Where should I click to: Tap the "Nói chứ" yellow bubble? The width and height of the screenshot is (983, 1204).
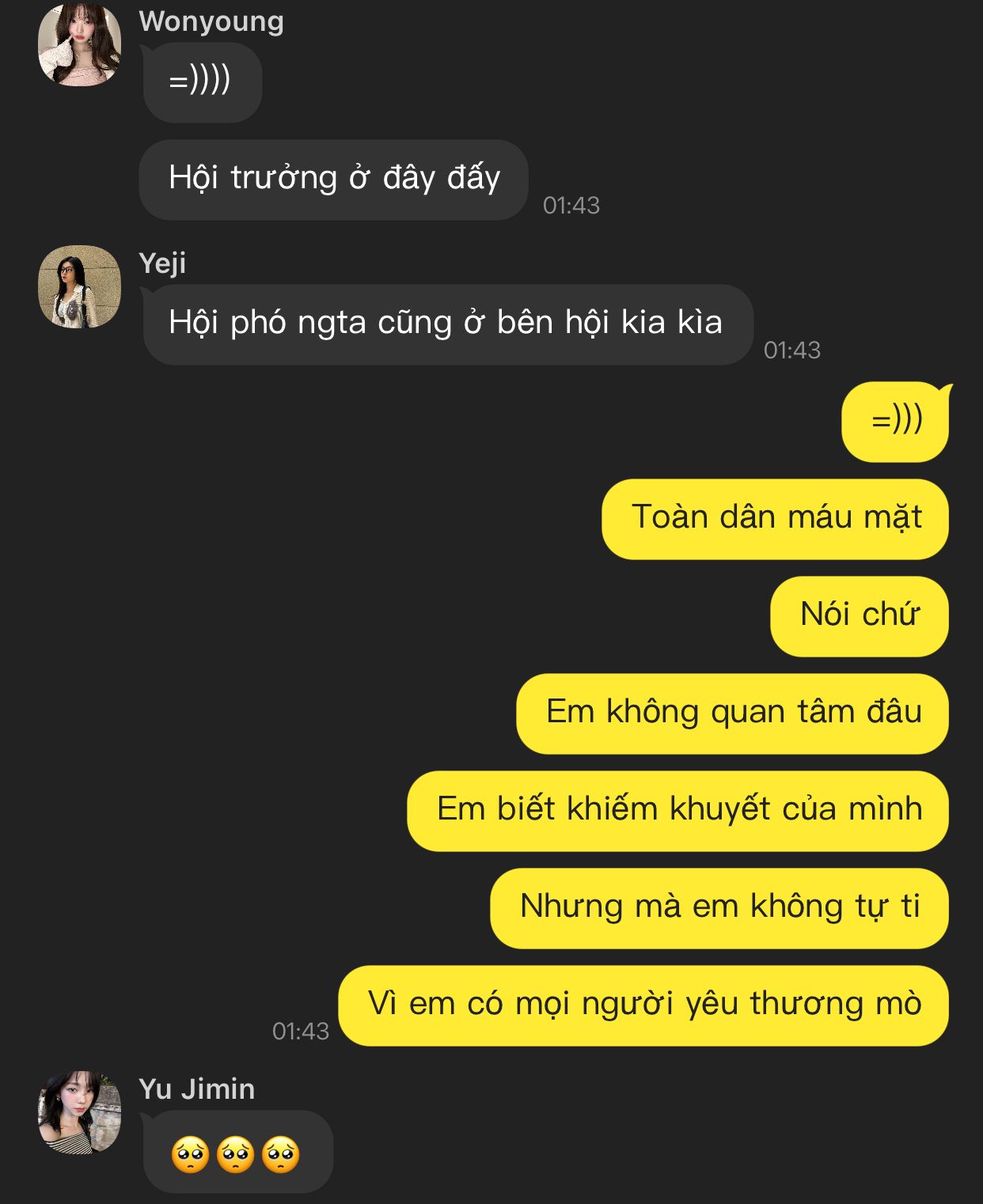(860, 616)
